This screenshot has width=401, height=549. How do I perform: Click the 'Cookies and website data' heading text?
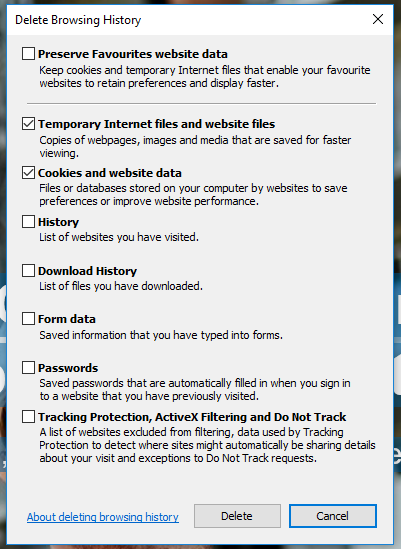110,173
